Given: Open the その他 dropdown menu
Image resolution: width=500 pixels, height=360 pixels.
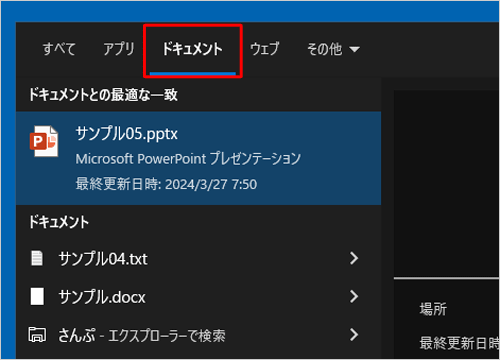Looking at the screenshot, I should (x=333, y=49).
